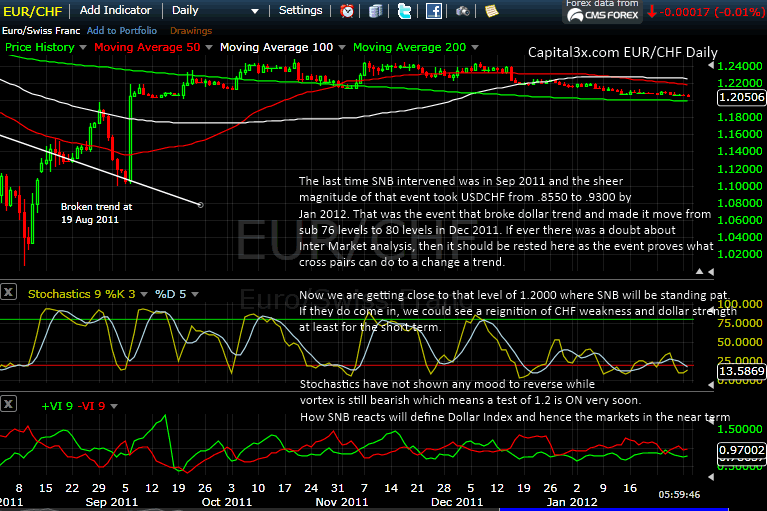
Task: Click the 1.24000 price axis label
Action: pos(740,66)
